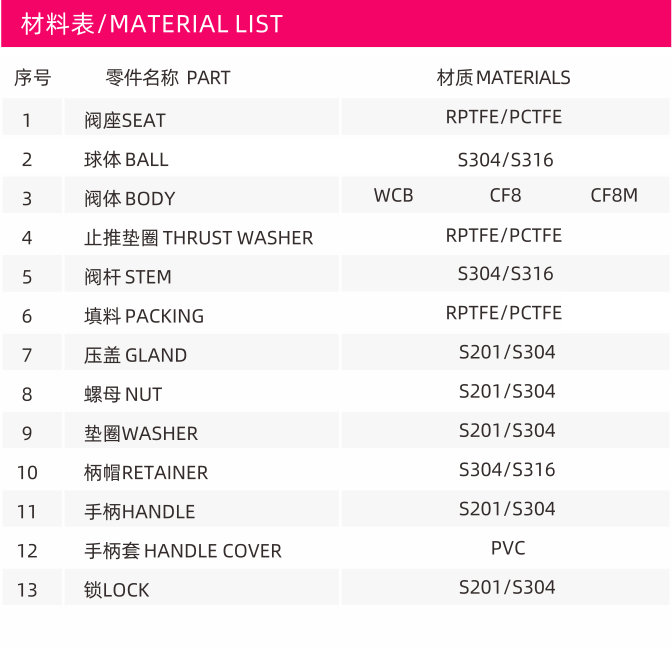
Task: Click the 阀杆 STEM part name
Action: [x=128, y=277]
